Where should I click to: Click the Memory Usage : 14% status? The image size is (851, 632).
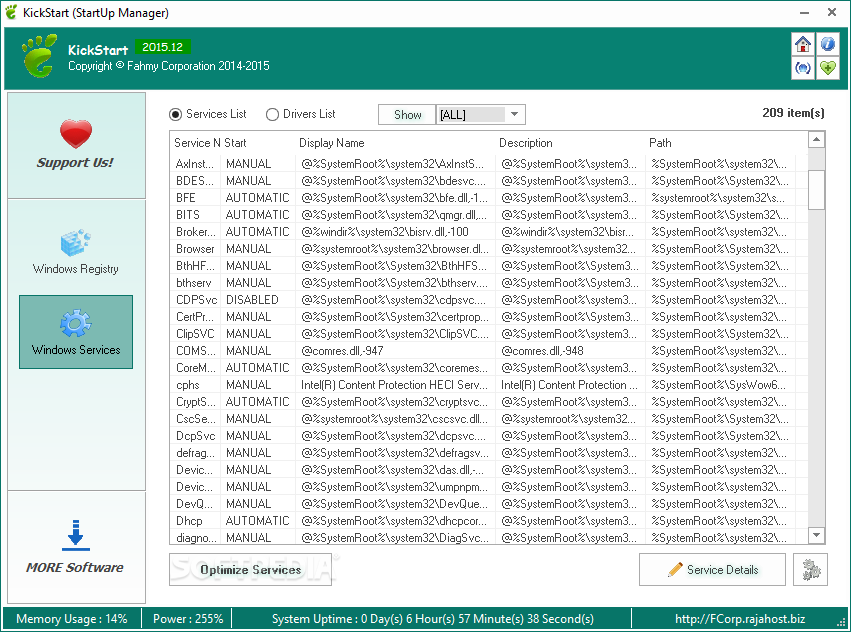(72, 619)
